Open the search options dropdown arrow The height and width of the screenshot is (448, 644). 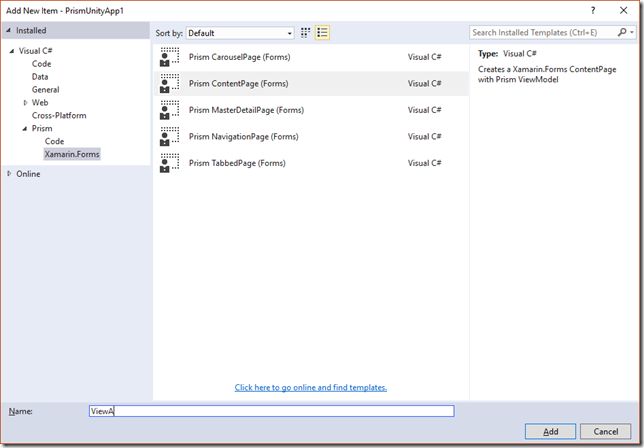click(632, 32)
